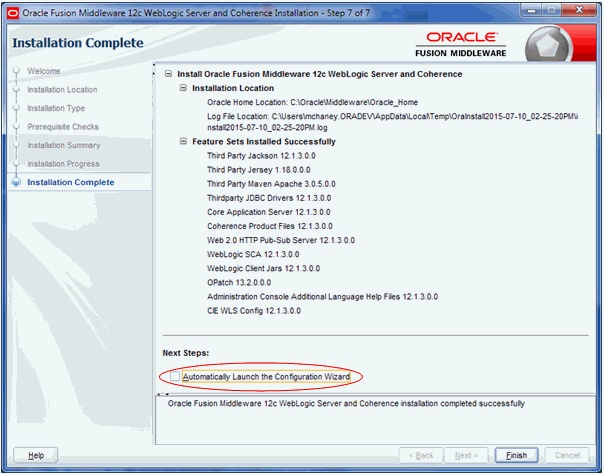Select OPatch 13.2.0.0.0 row

click(239, 283)
